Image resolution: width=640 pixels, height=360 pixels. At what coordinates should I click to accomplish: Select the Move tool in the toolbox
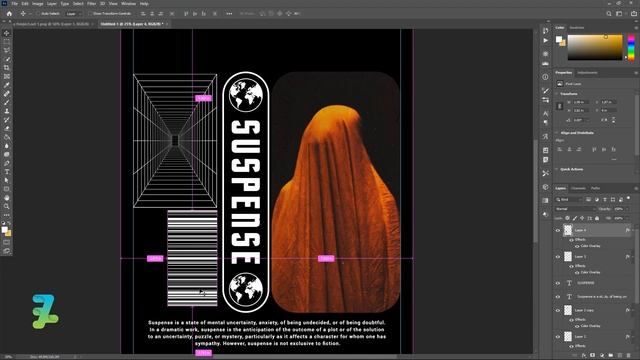click(7, 33)
